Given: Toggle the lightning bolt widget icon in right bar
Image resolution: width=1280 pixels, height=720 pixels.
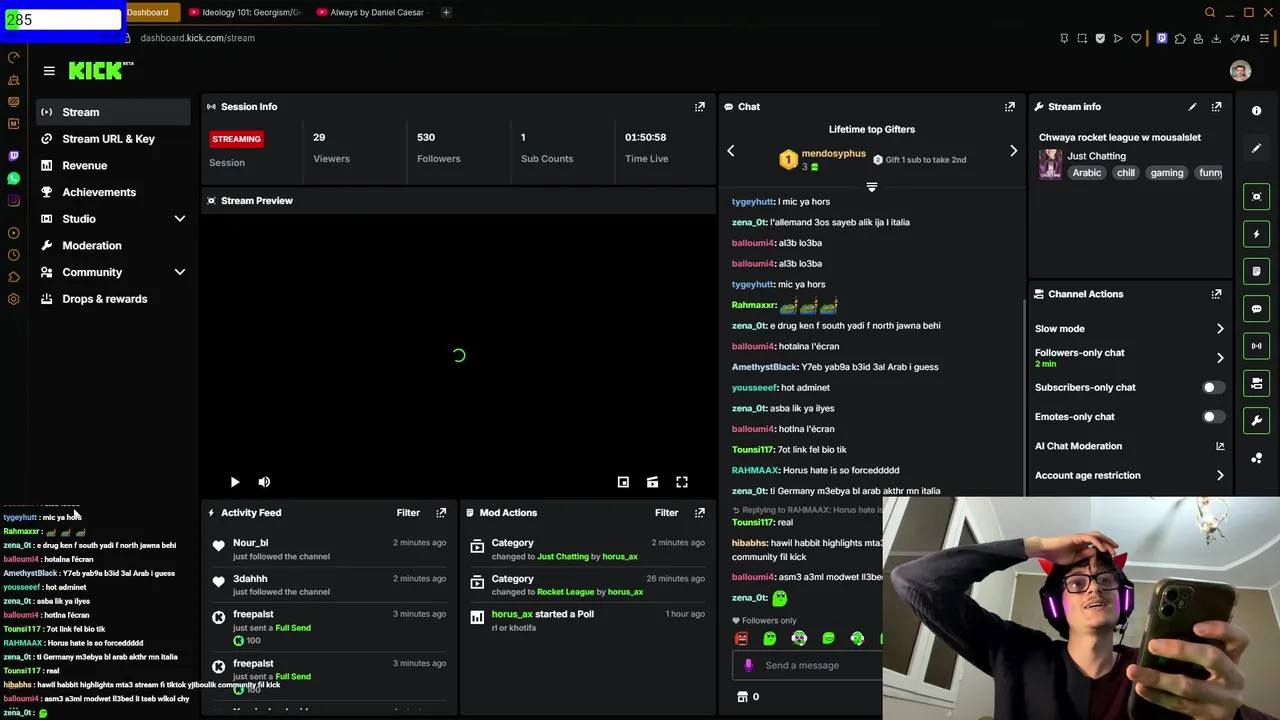Looking at the screenshot, I should tap(1257, 234).
